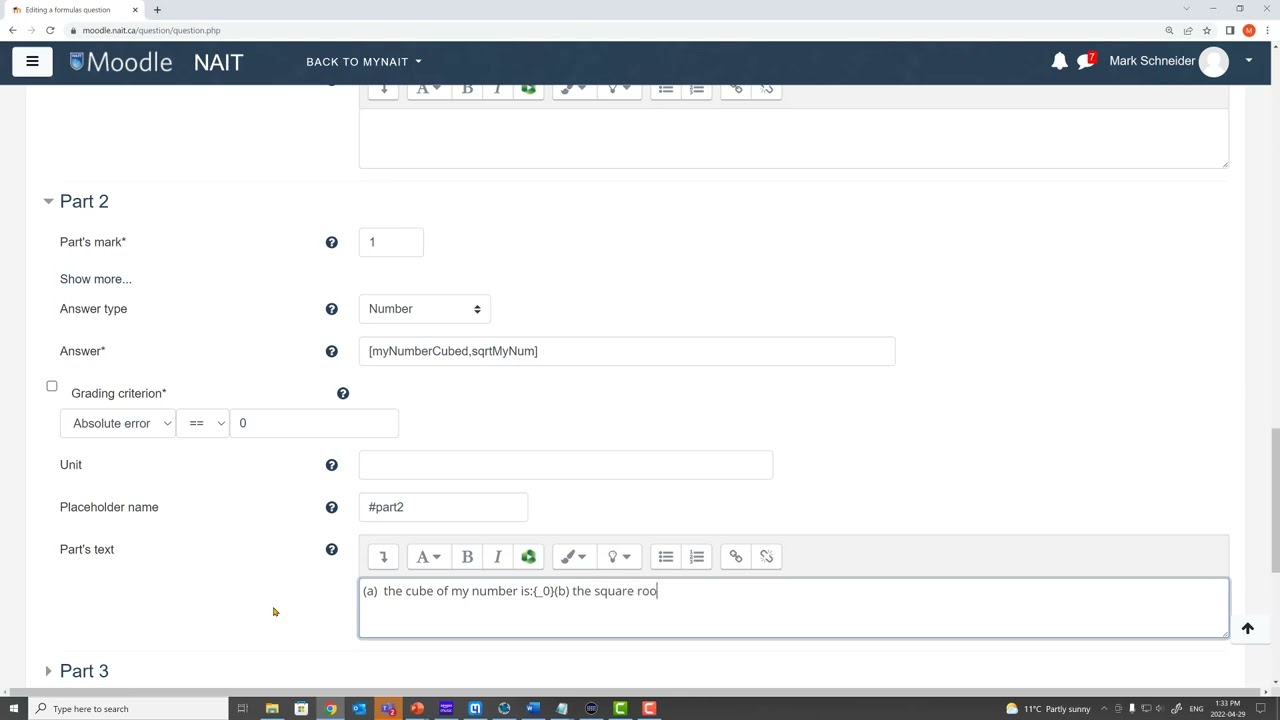
Task: Remove link in Part 2 editor
Action: click(x=767, y=557)
